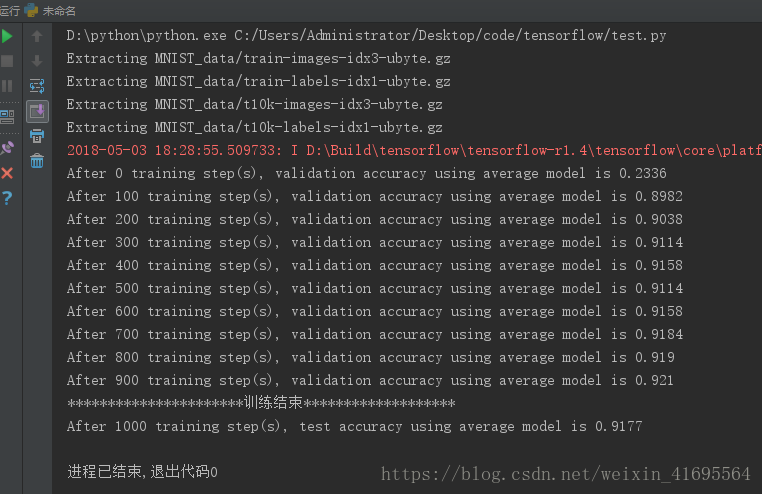Click the gray Stop process square icon

(7, 61)
